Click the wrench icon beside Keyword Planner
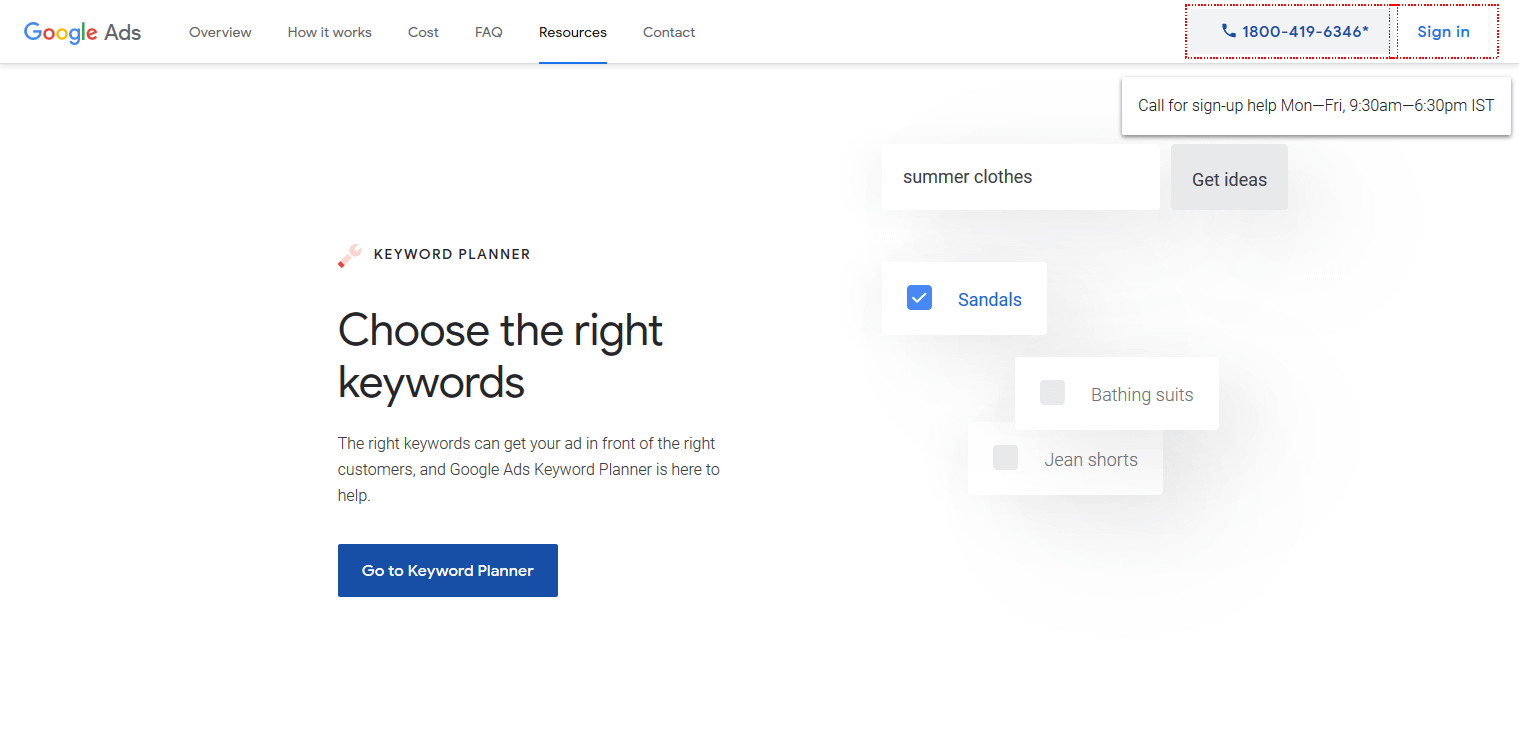Screen dimensions: 1519x733 click(350, 256)
